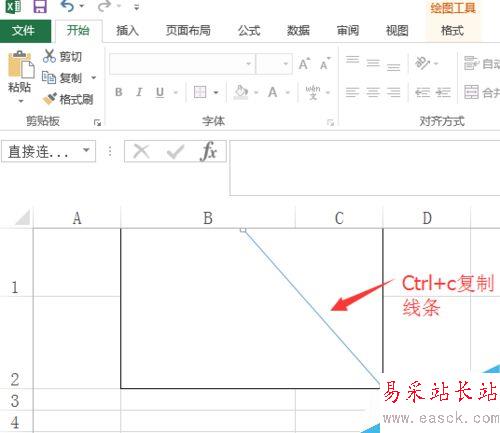This screenshot has height=433, width=500.
Task: Switch to the 开始 ribbon tab
Action: (78, 31)
